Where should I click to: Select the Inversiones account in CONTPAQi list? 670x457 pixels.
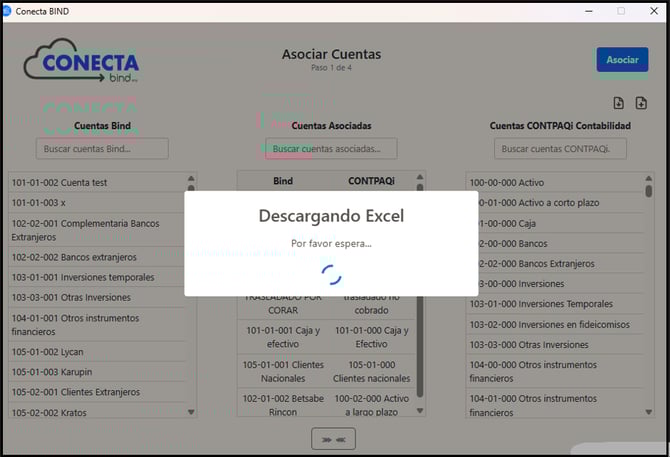click(561, 284)
